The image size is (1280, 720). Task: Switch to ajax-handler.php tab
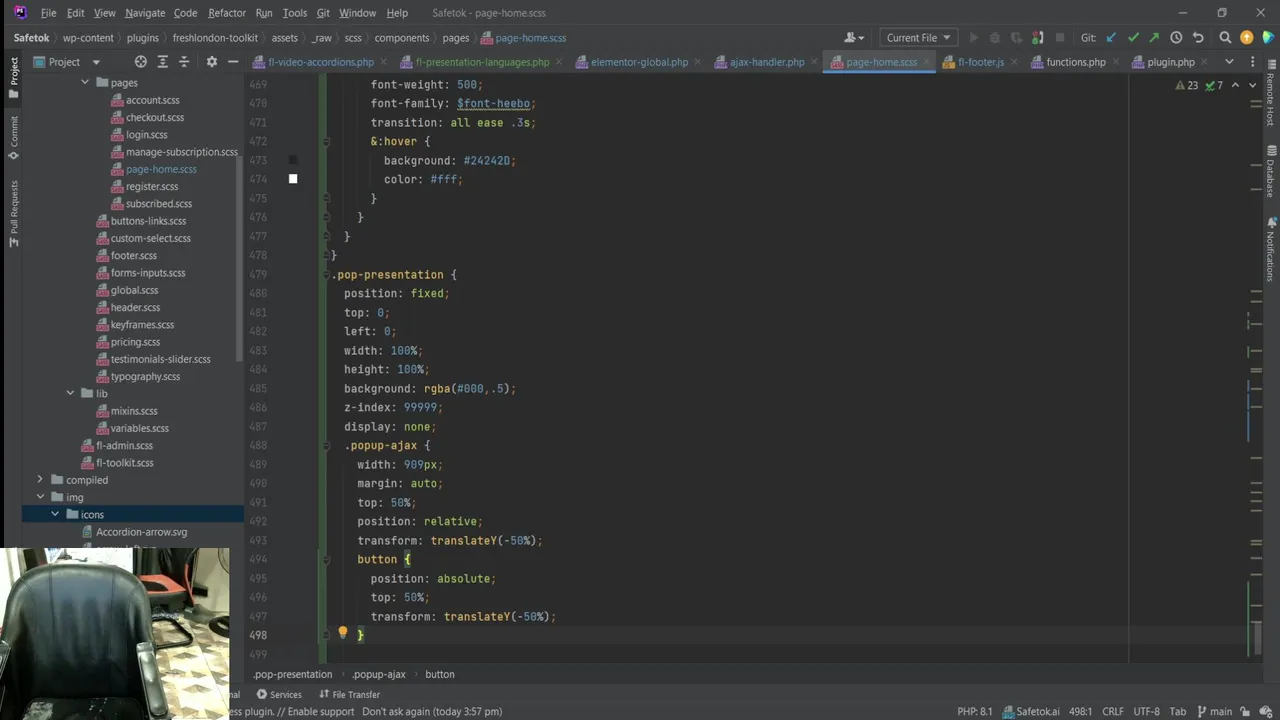point(766,62)
